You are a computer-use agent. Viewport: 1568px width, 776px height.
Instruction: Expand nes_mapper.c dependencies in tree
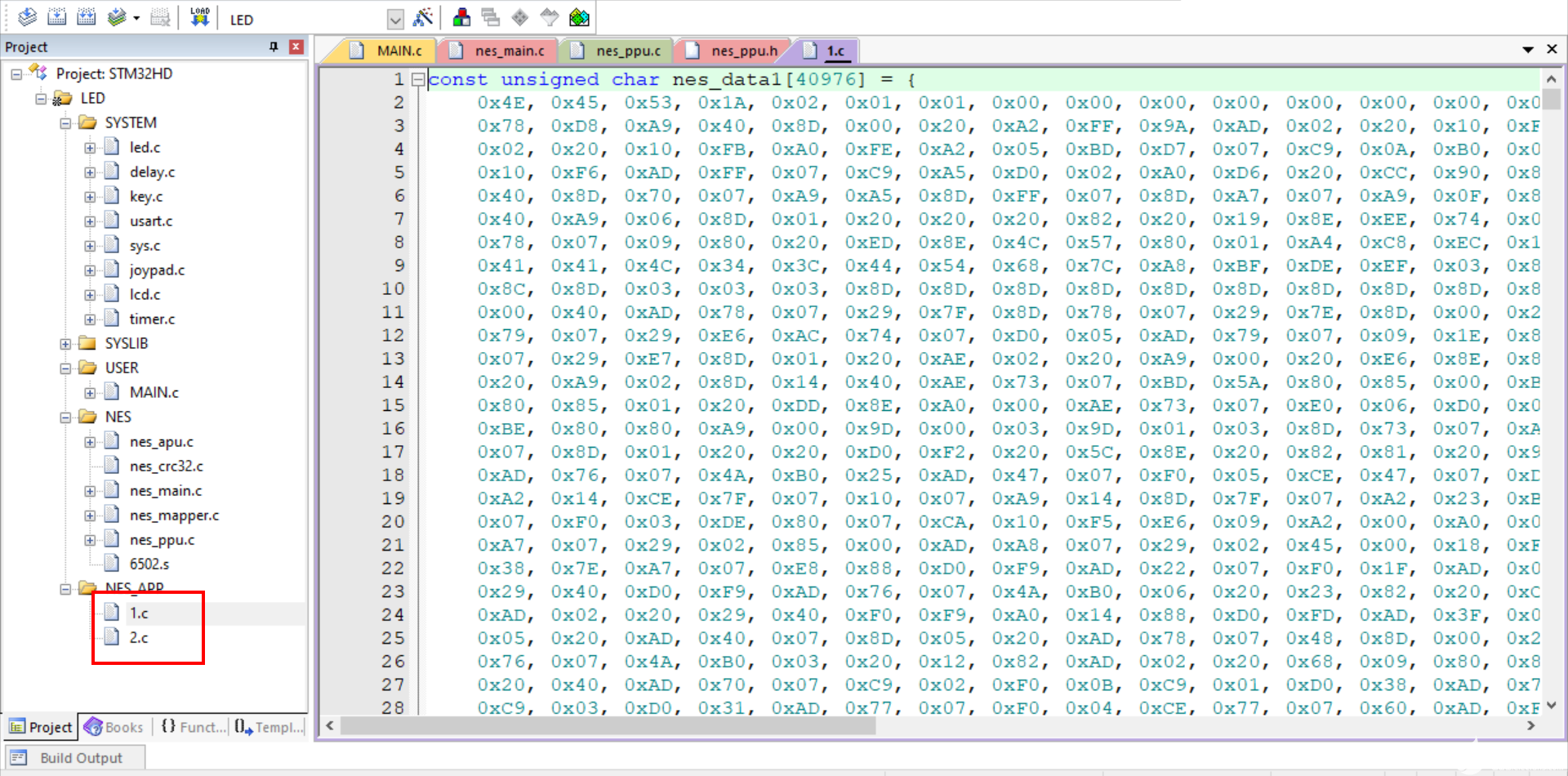90,515
